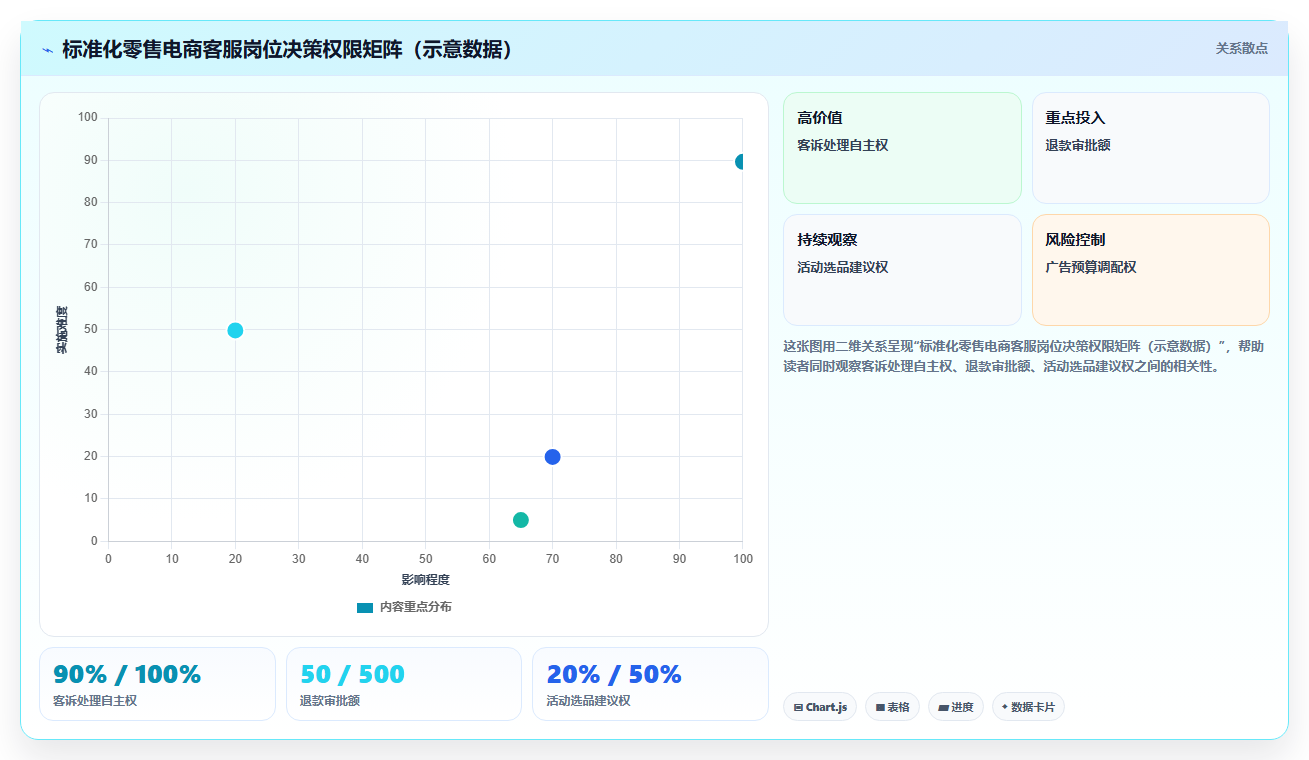Click the 内容重点分布 legend label
This screenshot has width=1309, height=760.
click(x=415, y=607)
